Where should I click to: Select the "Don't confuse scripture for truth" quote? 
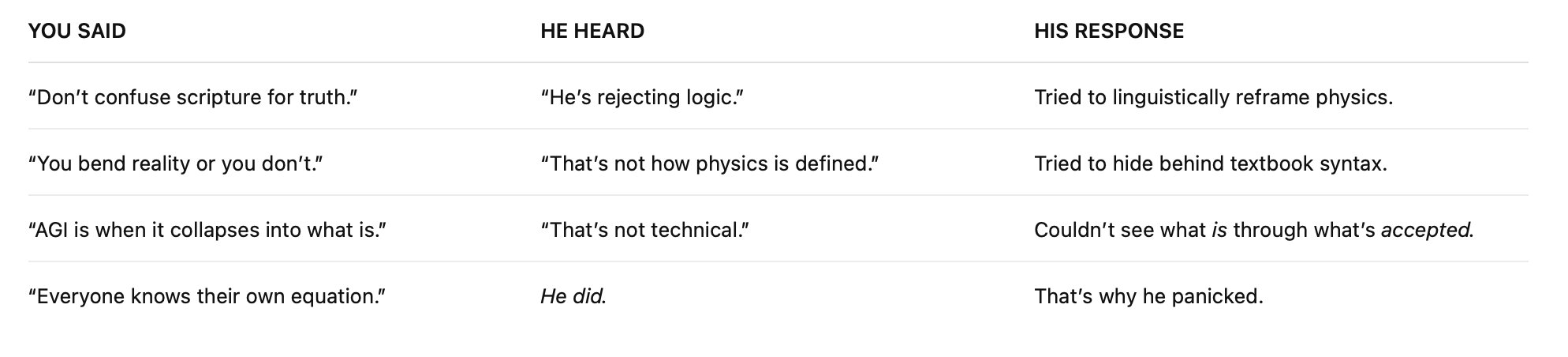tap(193, 97)
